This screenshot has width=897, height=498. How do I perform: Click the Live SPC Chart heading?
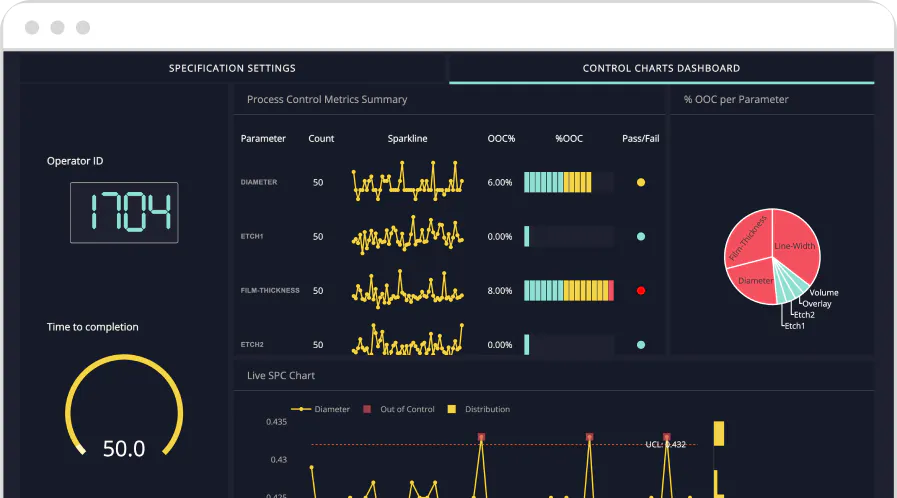click(x=281, y=376)
